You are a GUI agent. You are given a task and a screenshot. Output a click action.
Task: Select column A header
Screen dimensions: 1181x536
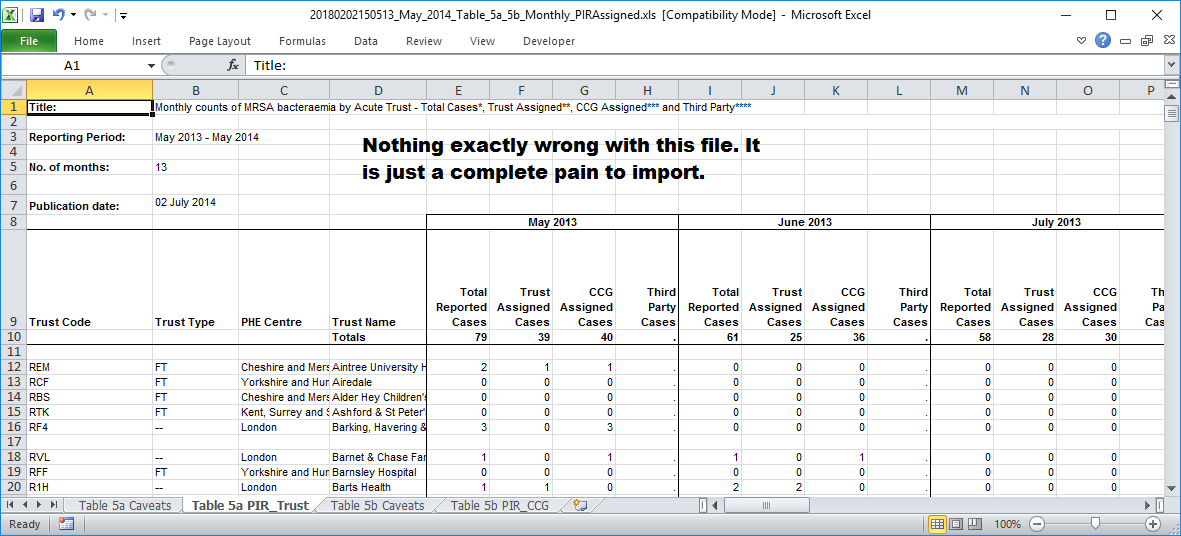(x=90, y=90)
